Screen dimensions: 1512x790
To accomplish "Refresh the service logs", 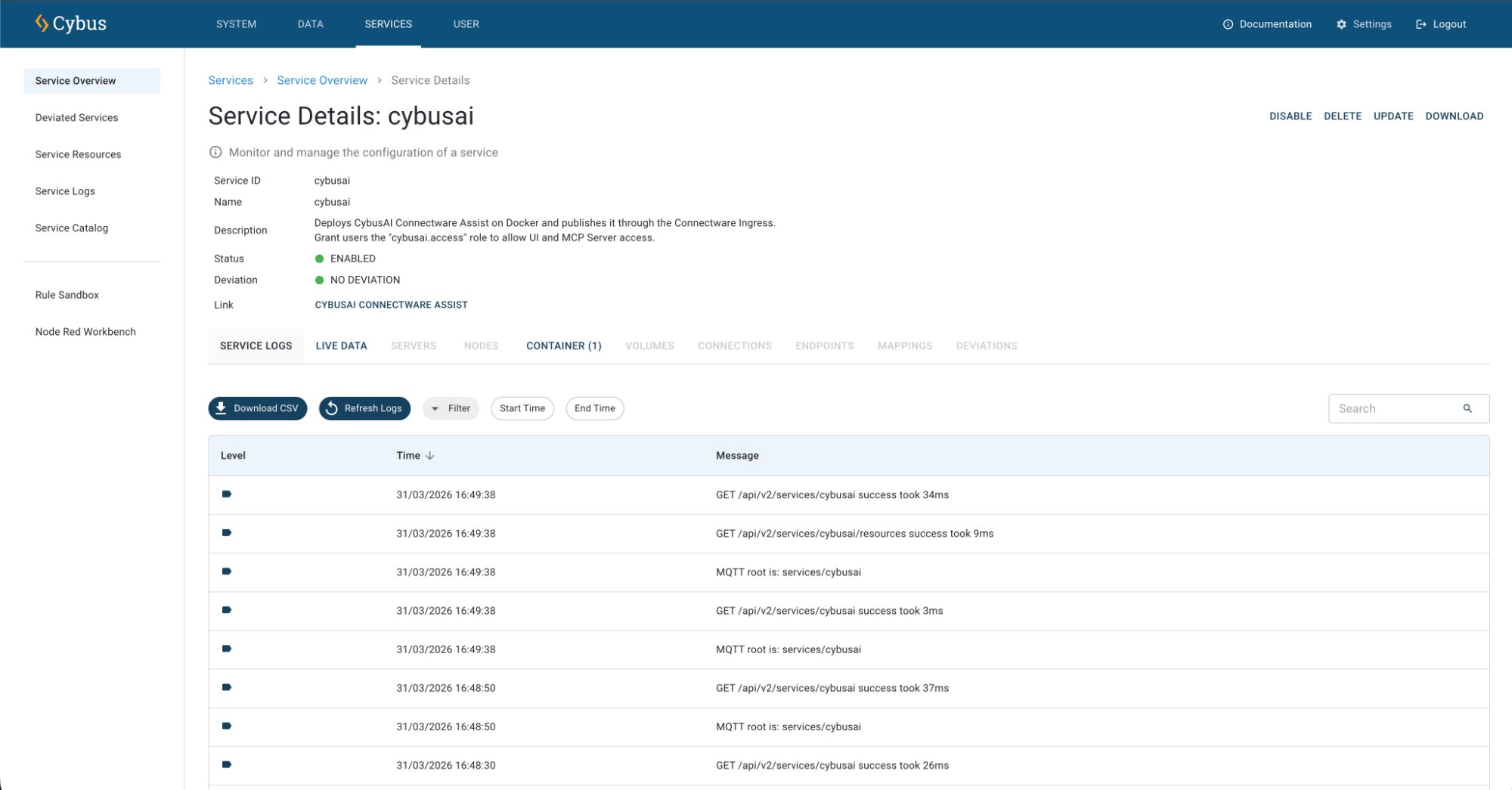I will [364, 408].
